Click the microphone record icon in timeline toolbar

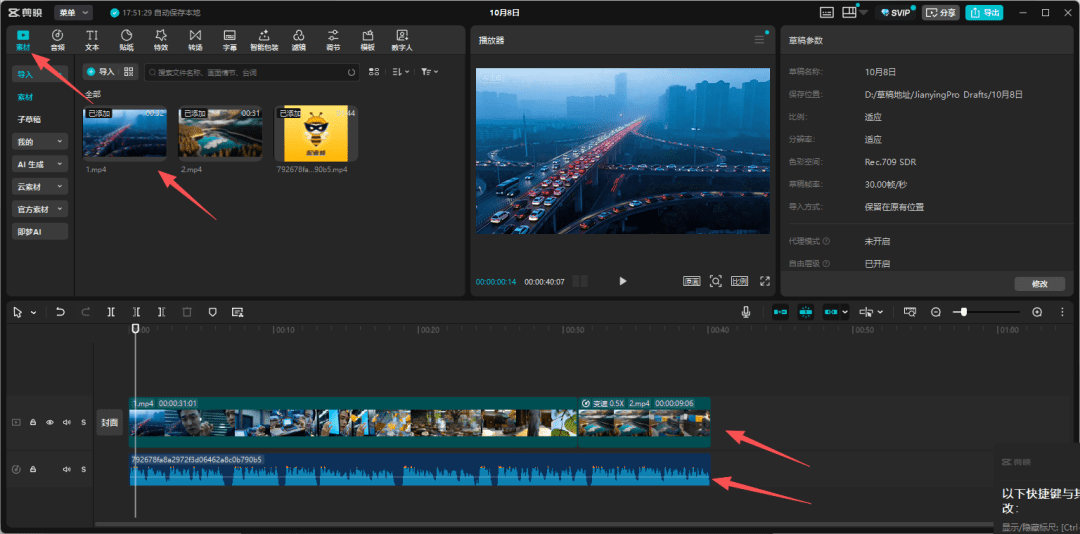coord(746,312)
